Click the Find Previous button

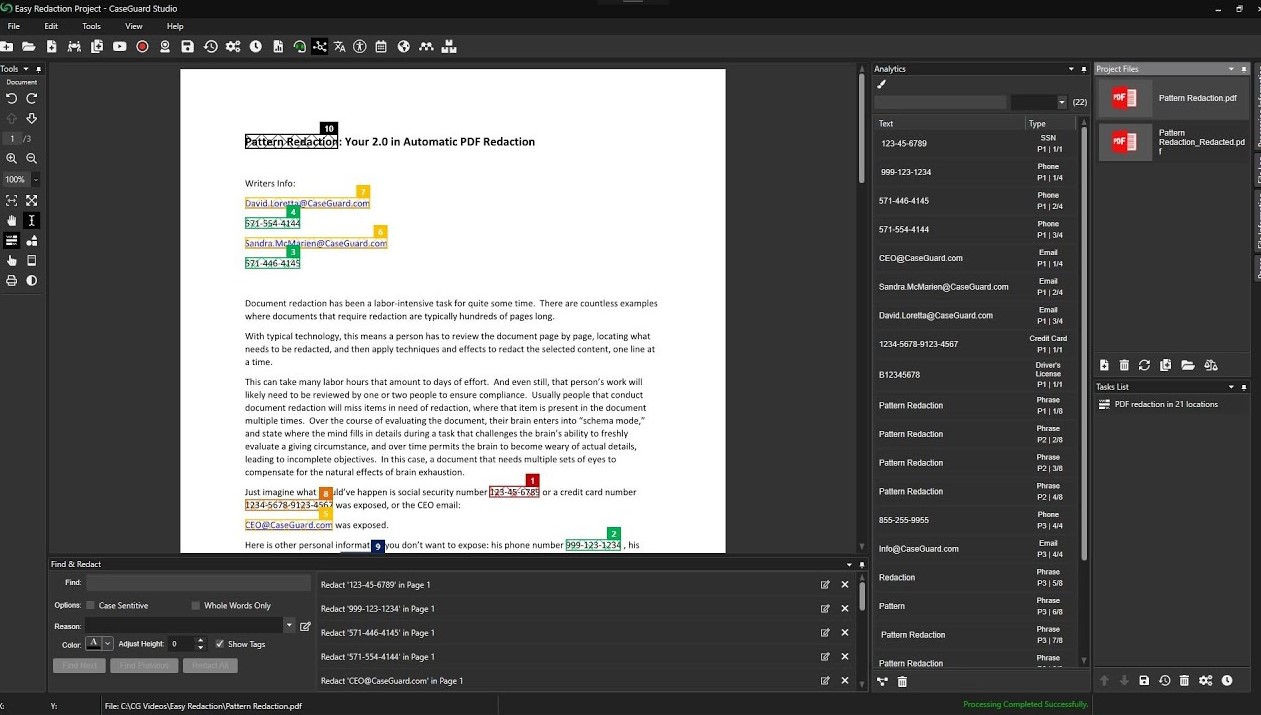(x=145, y=665)
